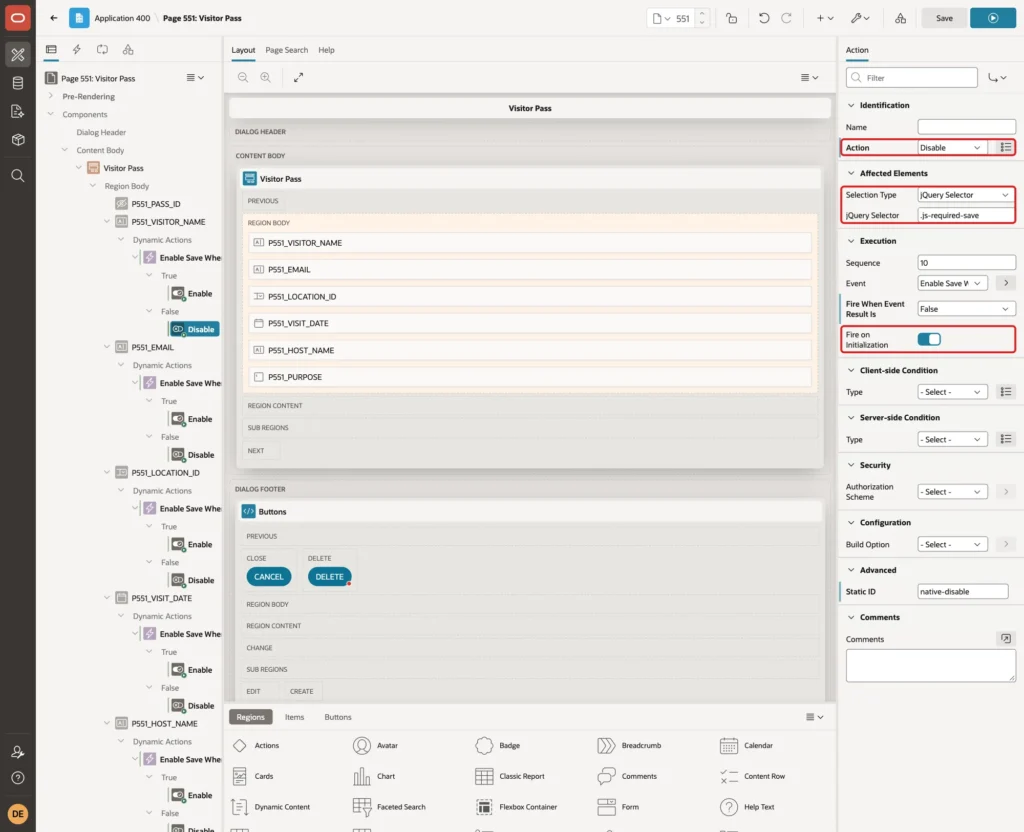
Task: Go to the Event arrow button
Action: pyautogui.click(x=1006, y=283)
